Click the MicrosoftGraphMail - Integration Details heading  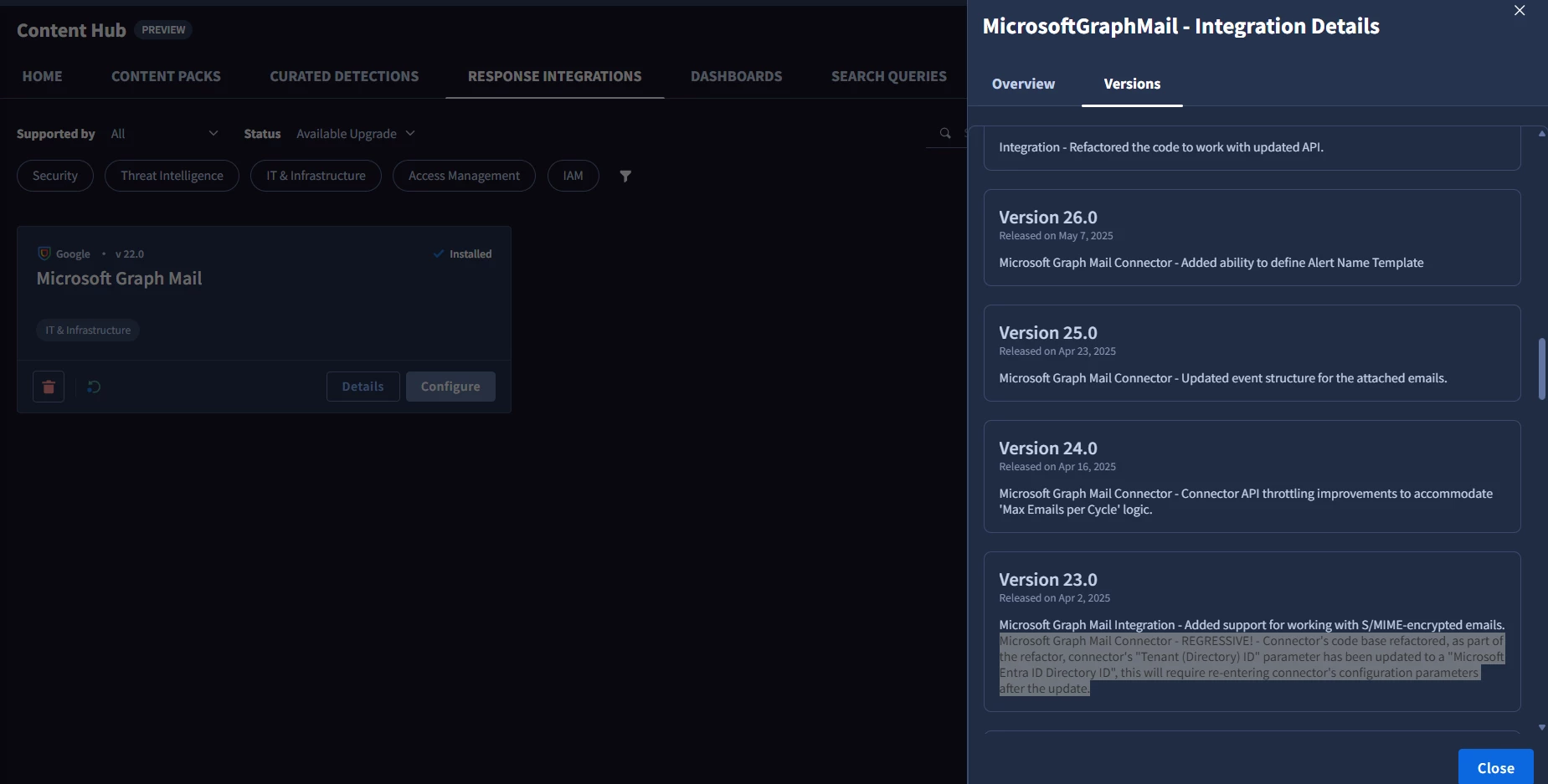coord(1180,26)
